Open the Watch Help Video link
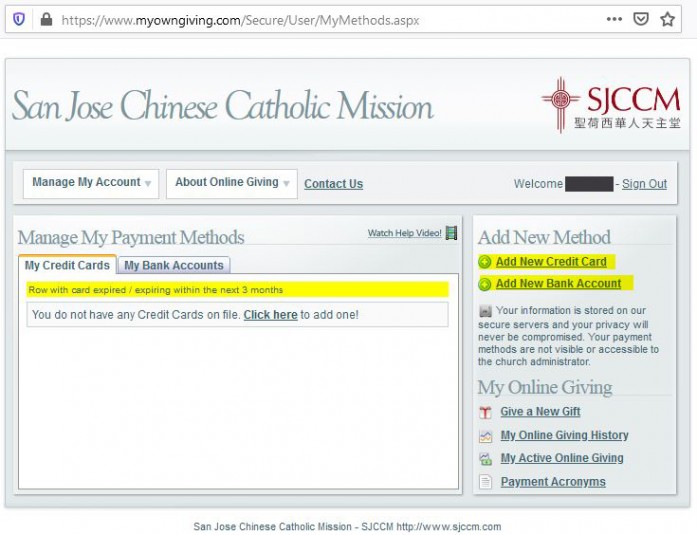The width and height of the screenshot is (697, 535). pos(404,233)
